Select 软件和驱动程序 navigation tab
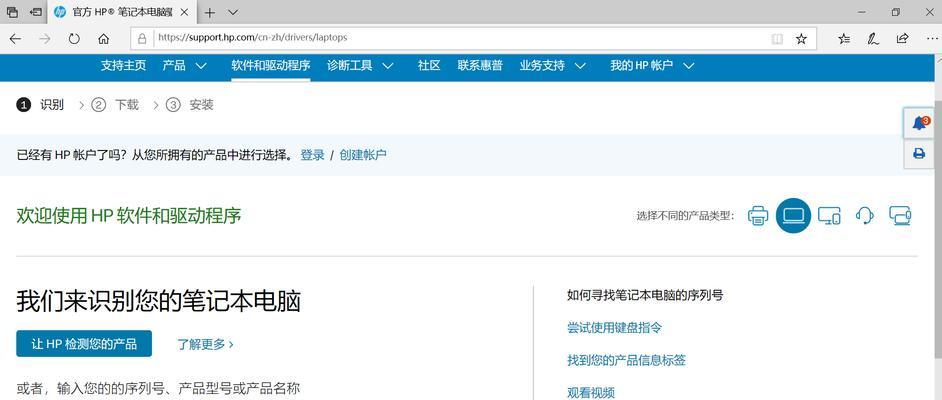942x400 pixels. coord(270,65)
